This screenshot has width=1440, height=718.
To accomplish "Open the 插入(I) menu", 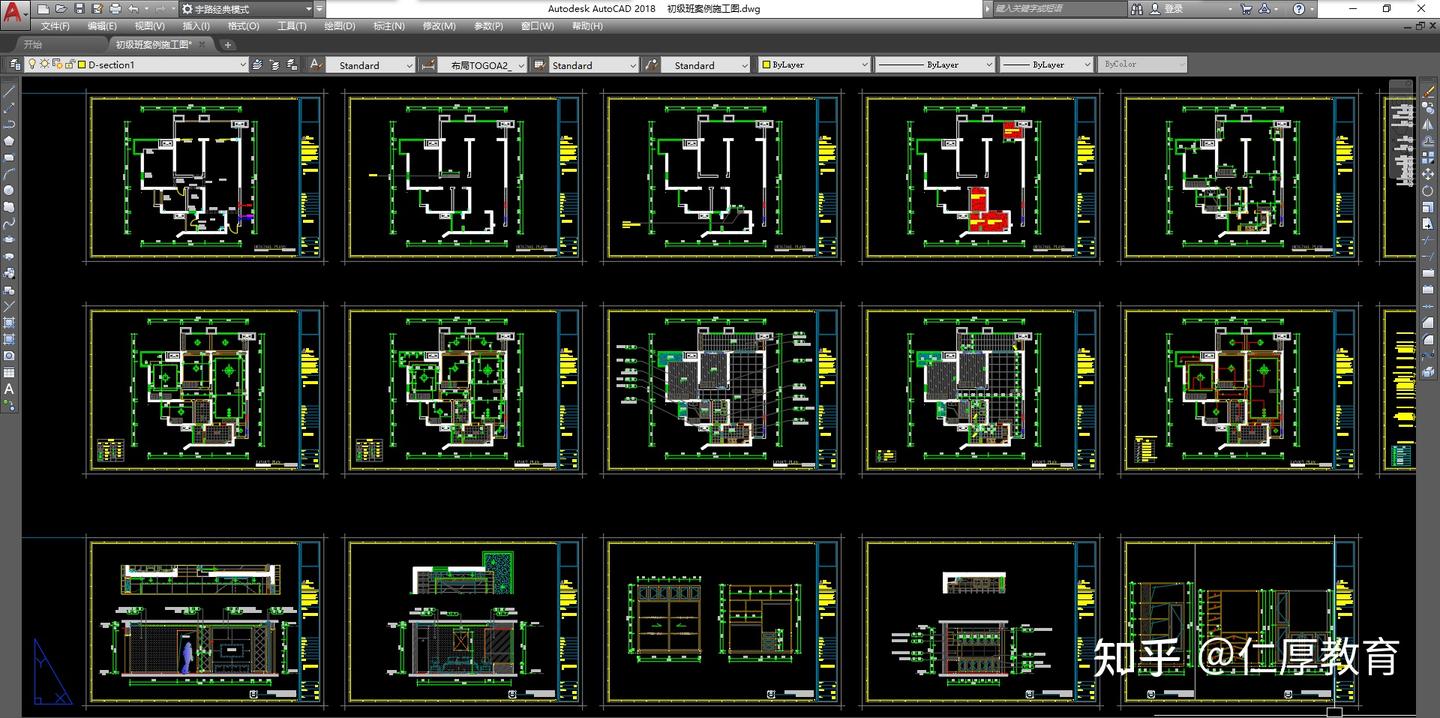I will click(196, 26).
